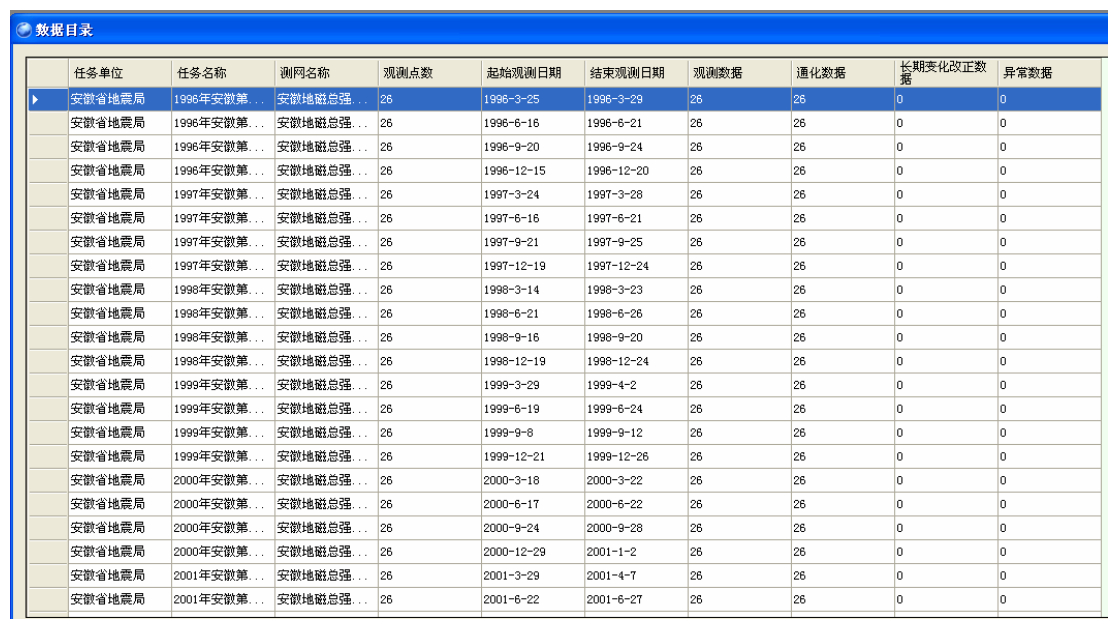The width and height of the screenshot is (1117, 626).
Task: Select start date 1997-12-19
Action: 533,266
